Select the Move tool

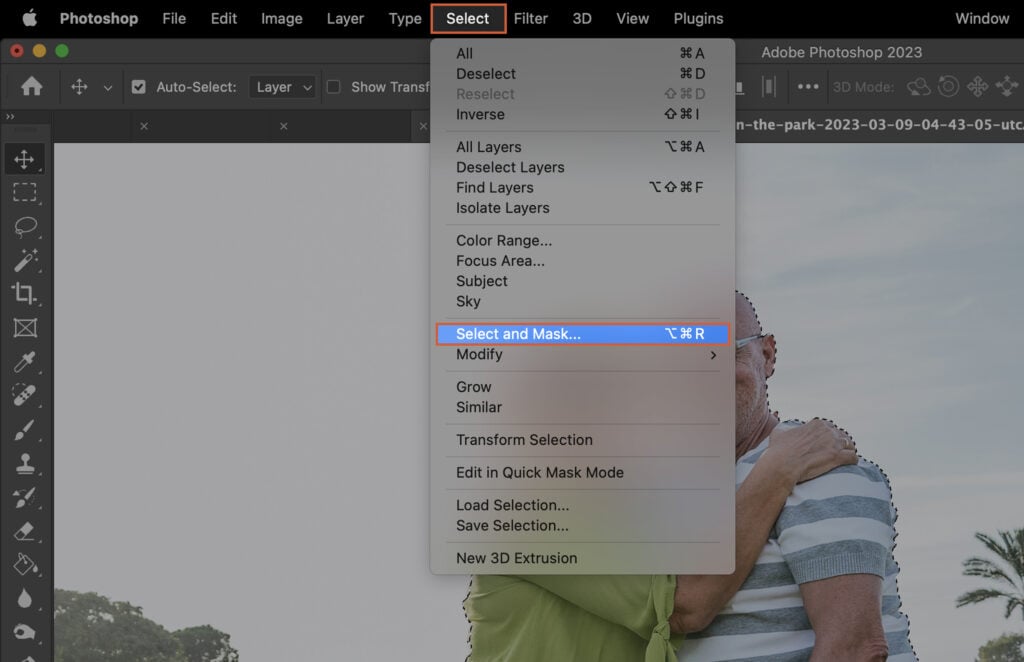point(25,158)
